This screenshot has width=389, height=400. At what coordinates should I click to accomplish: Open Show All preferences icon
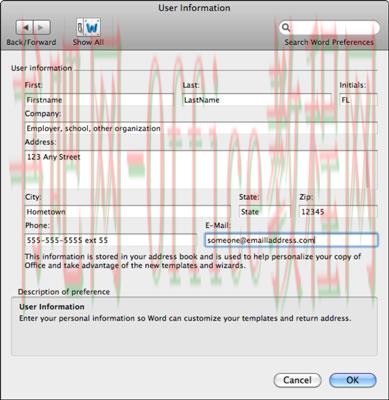pyautogui.click(x=88, y=28)
